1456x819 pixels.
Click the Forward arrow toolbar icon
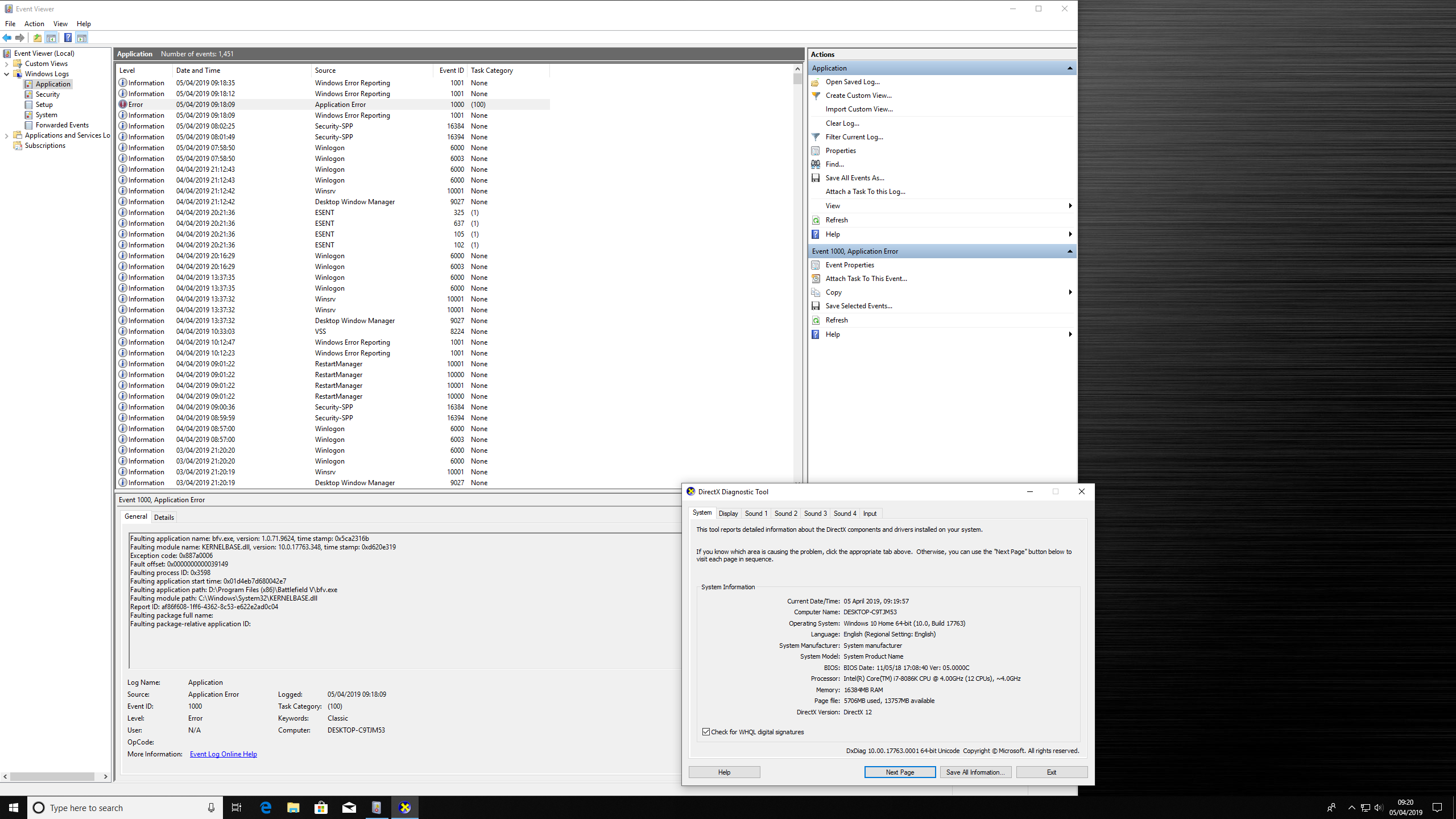[20, 38]
